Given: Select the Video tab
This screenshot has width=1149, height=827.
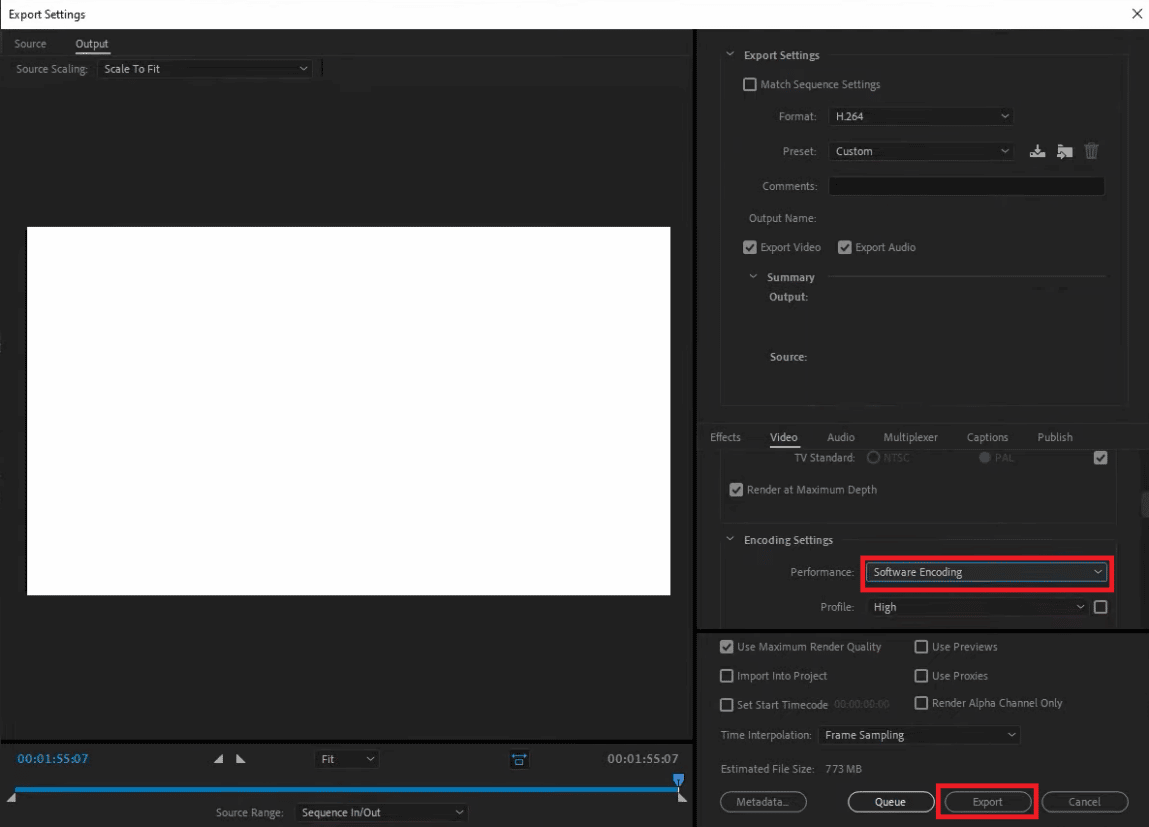Looking at the screenshot, I should point(783,437).
